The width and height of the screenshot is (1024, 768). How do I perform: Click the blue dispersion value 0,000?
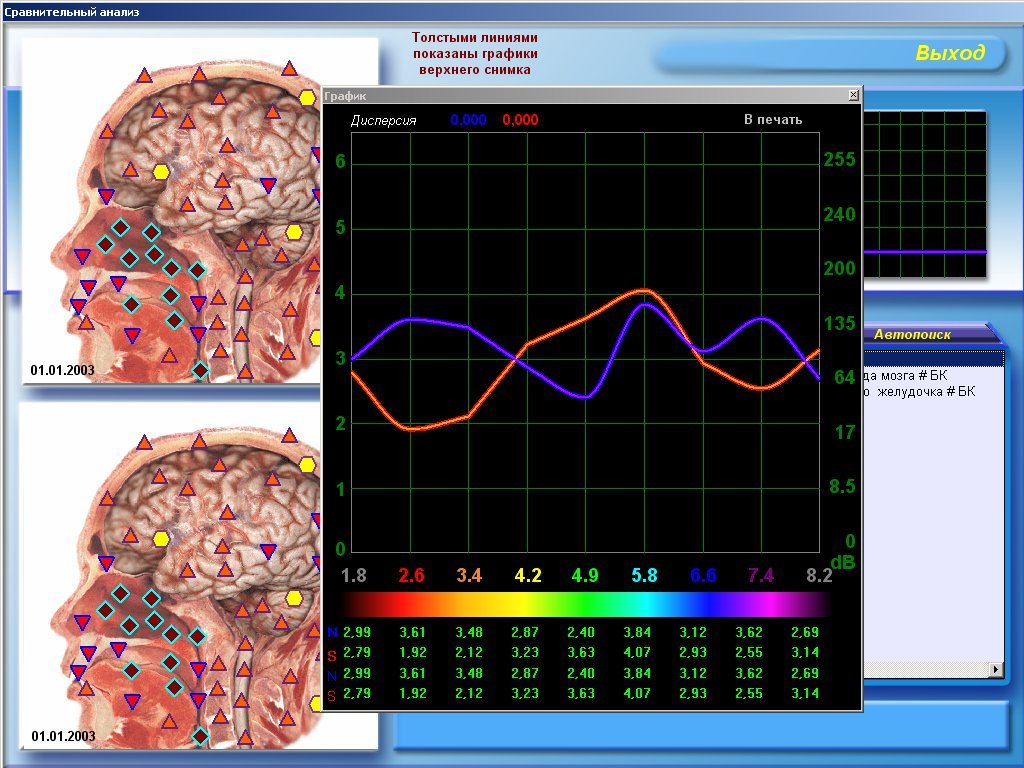coord(468,120)
